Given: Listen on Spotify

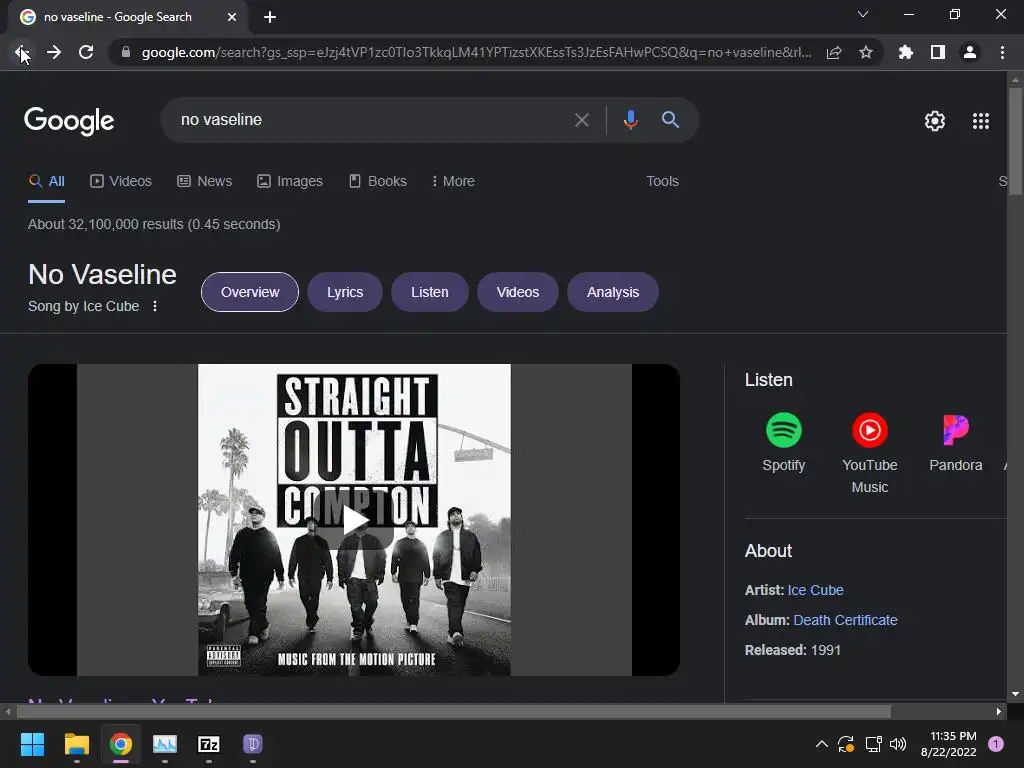Looking at the screenshot, I should [784, 442].
